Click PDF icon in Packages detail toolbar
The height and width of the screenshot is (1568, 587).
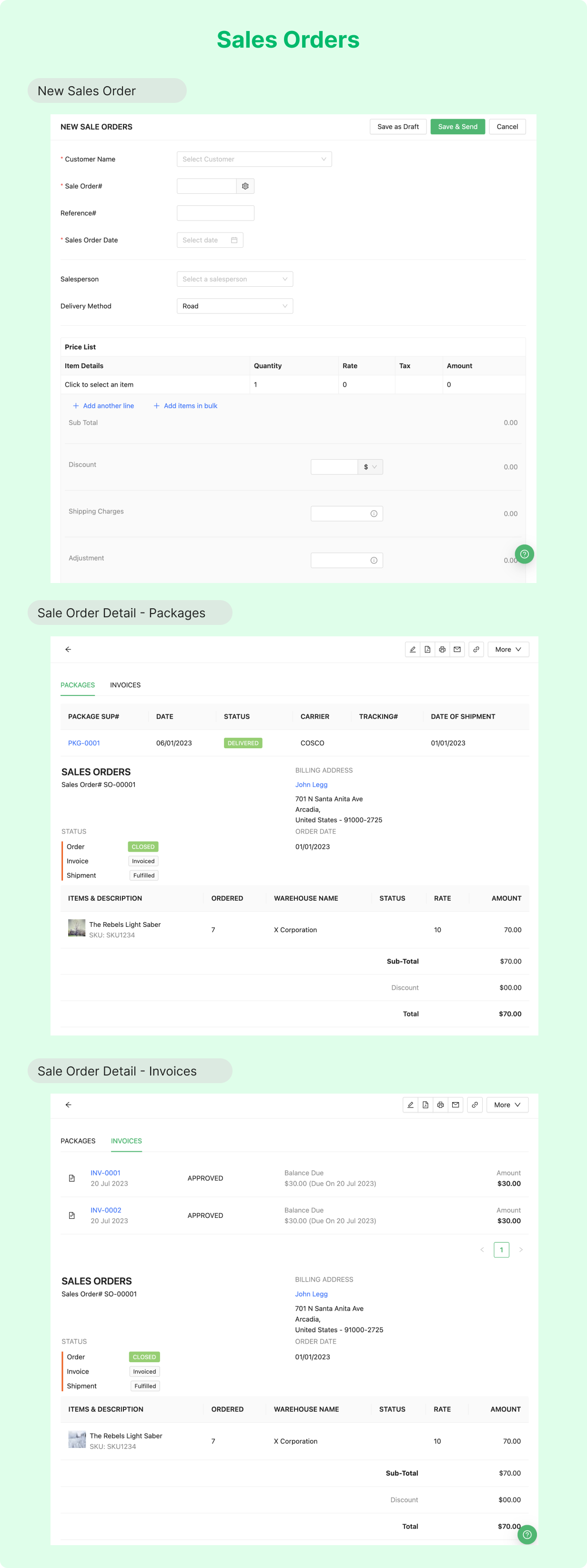click(x=427, y=650)
